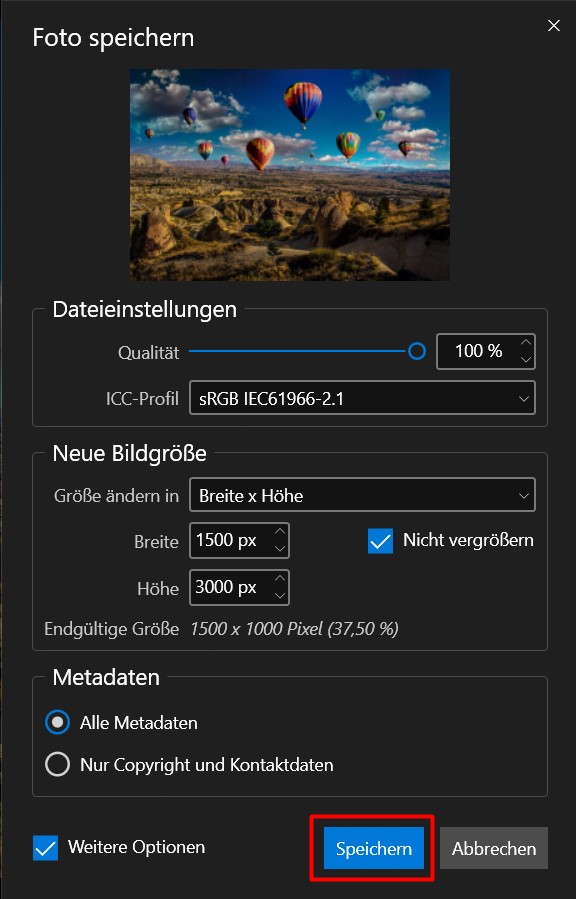576x899 pixels.
Task: Click the Abbrechen button
Action: point(494,848)
